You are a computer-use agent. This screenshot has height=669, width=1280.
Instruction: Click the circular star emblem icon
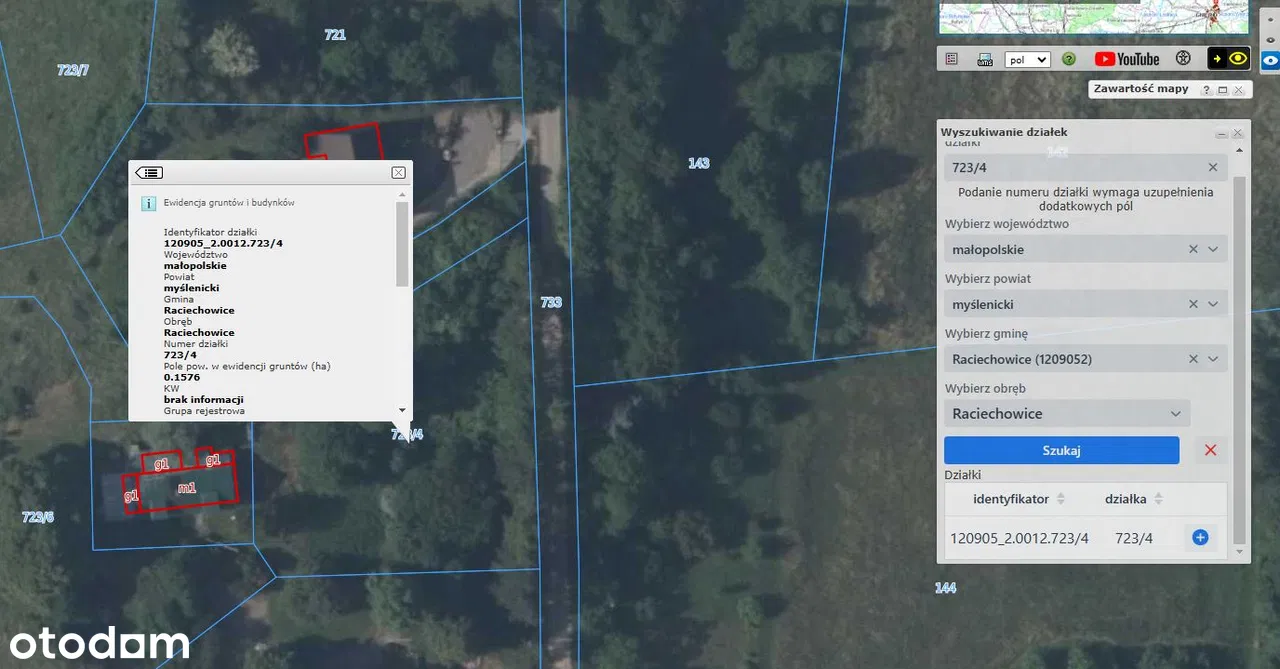(x=1183, y=59)
